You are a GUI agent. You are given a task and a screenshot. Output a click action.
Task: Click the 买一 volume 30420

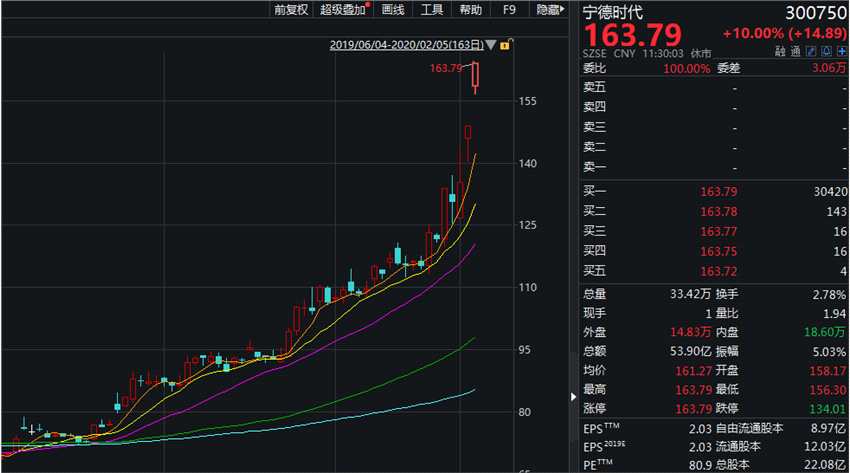tap(830, 192)
